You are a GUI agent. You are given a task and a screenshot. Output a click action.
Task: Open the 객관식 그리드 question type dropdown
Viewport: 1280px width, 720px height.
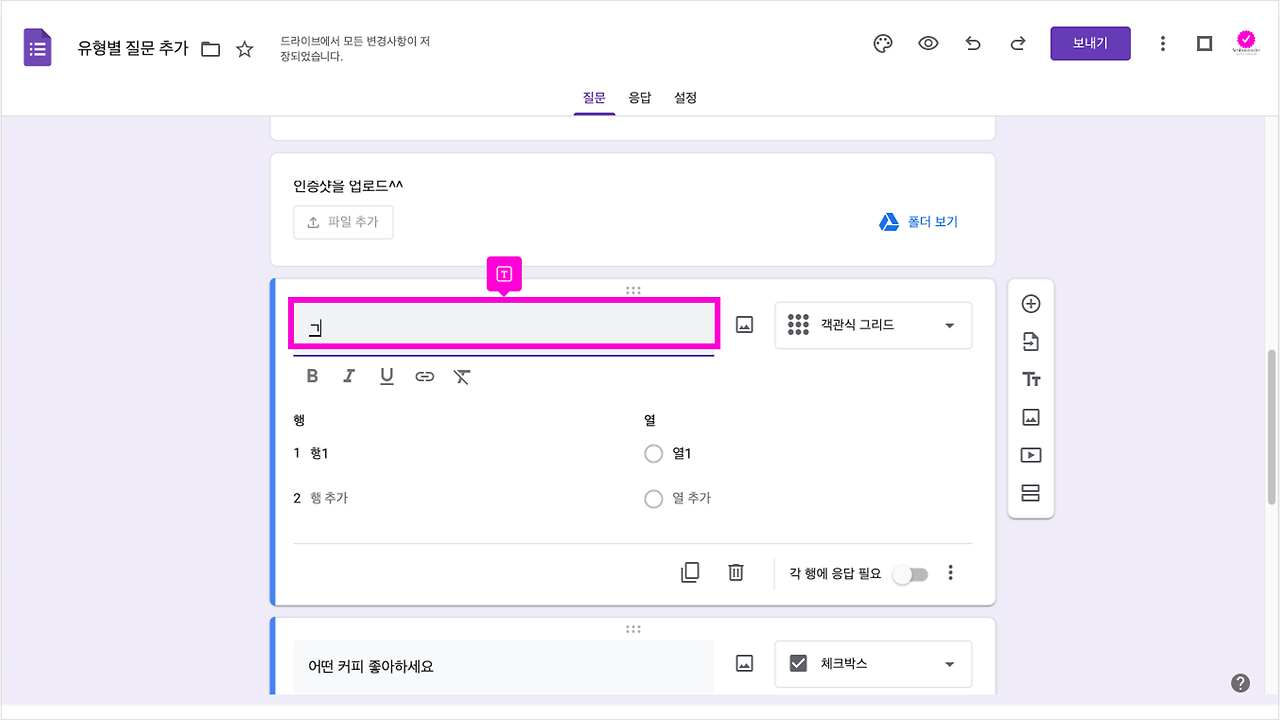(873, 325)
